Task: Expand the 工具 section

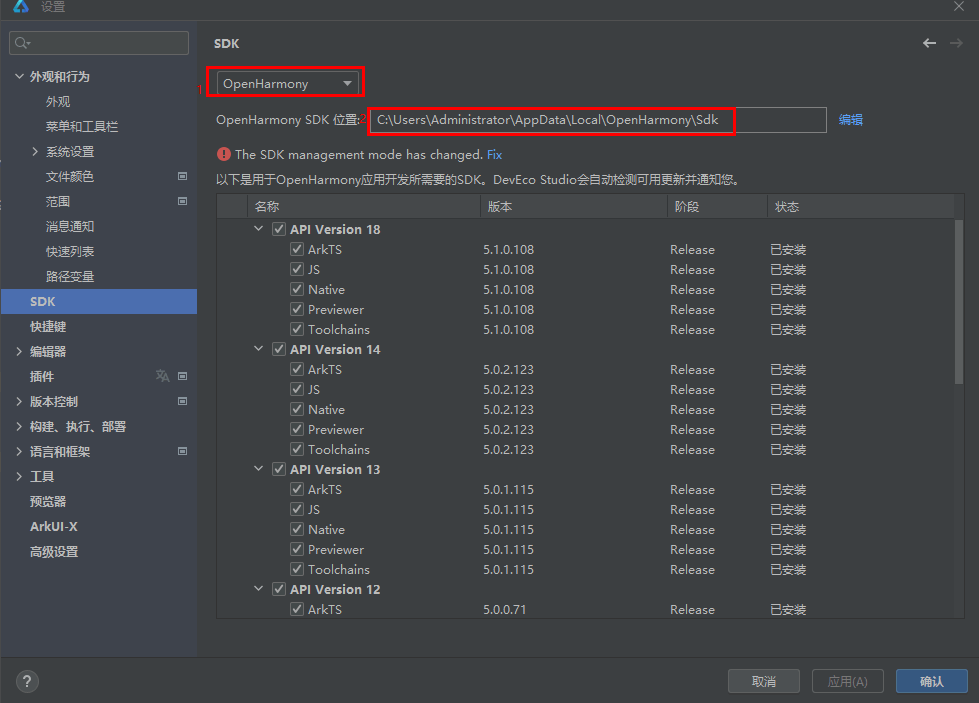Action: point(19,476)
